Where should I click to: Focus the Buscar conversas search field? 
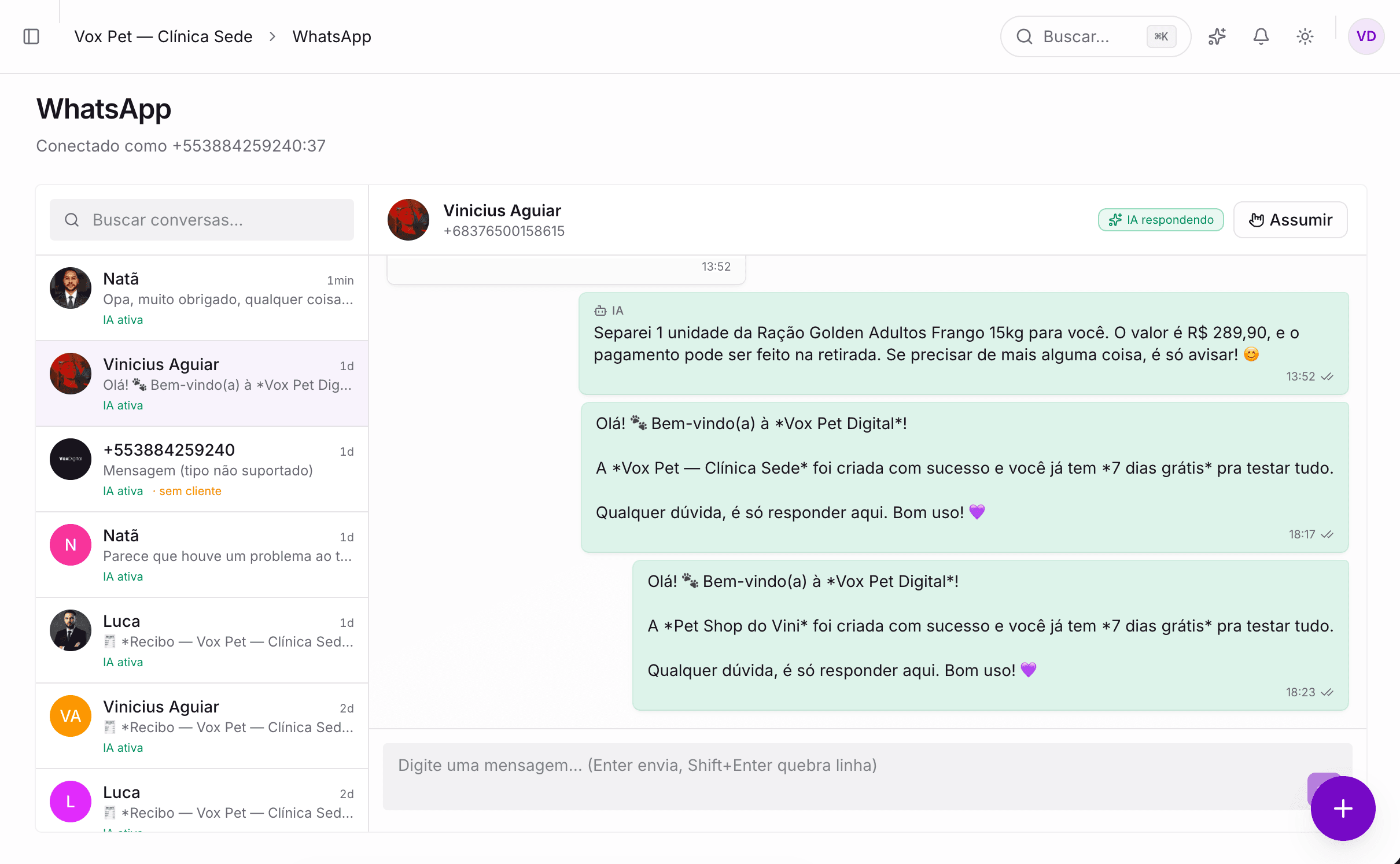pyautogui.click(x=202, y=220)
